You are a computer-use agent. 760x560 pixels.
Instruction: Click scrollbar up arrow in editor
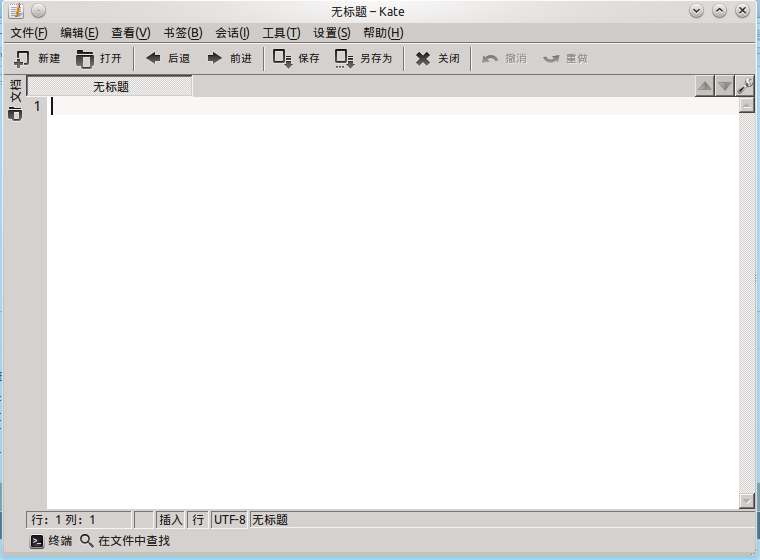coord(746,105)
